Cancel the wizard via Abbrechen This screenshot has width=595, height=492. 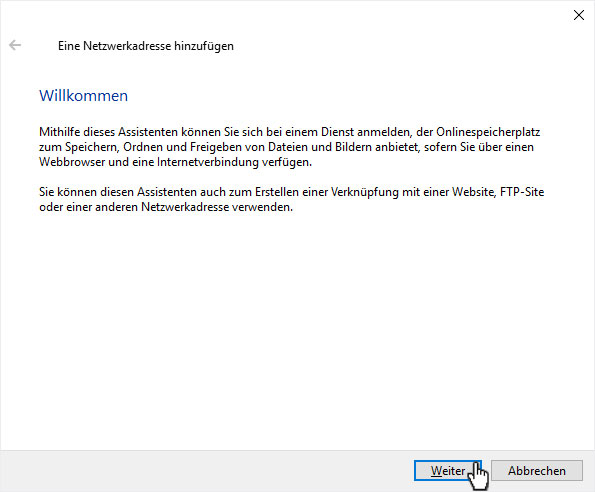pyautogui.click(x=537, y=471)
